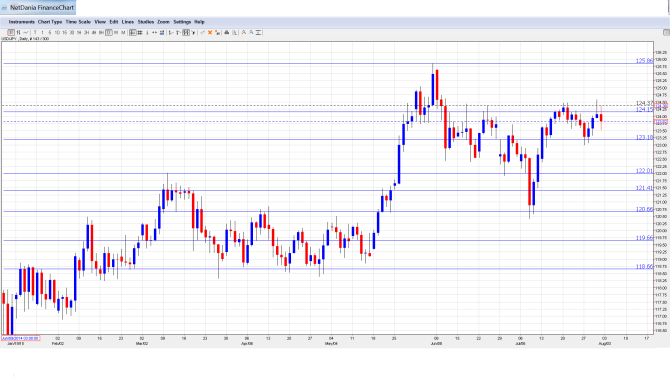Open the Edit menu

pyautogui.click(x=114, y=22)
